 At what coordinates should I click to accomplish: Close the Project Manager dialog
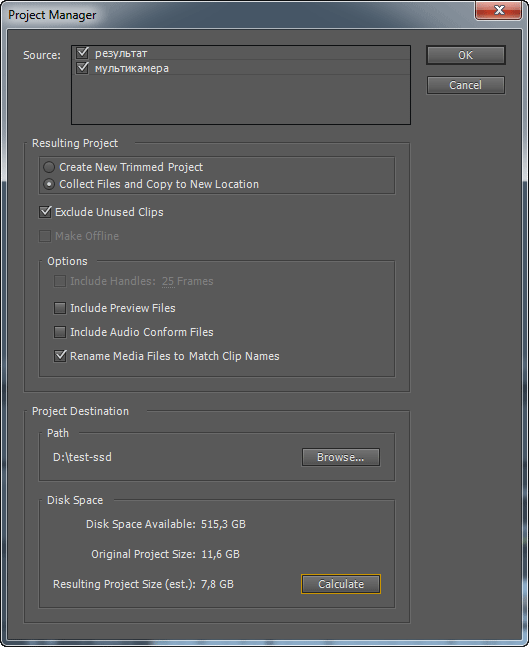498,10
